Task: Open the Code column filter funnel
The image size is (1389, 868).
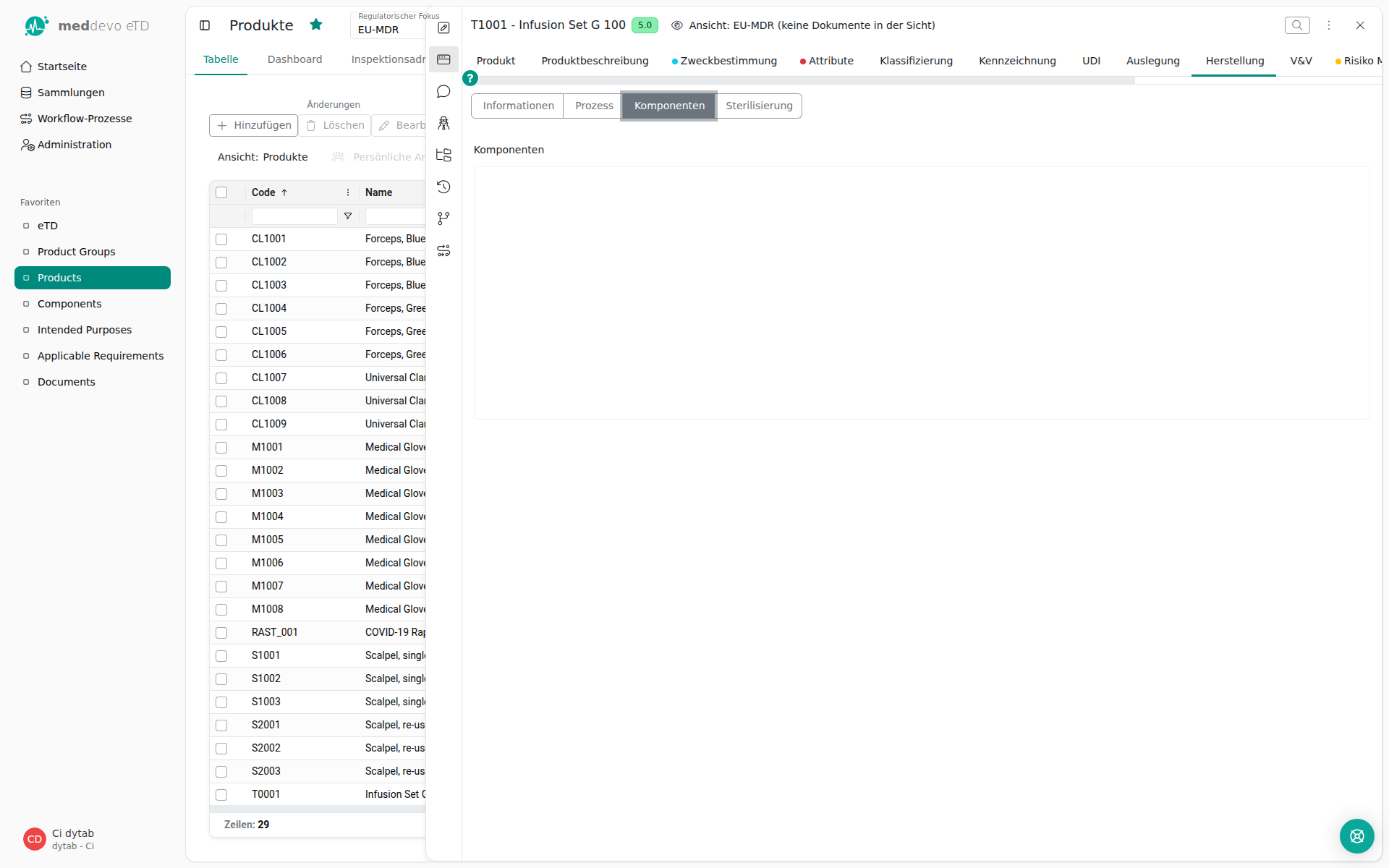Action: pos(348,216)
